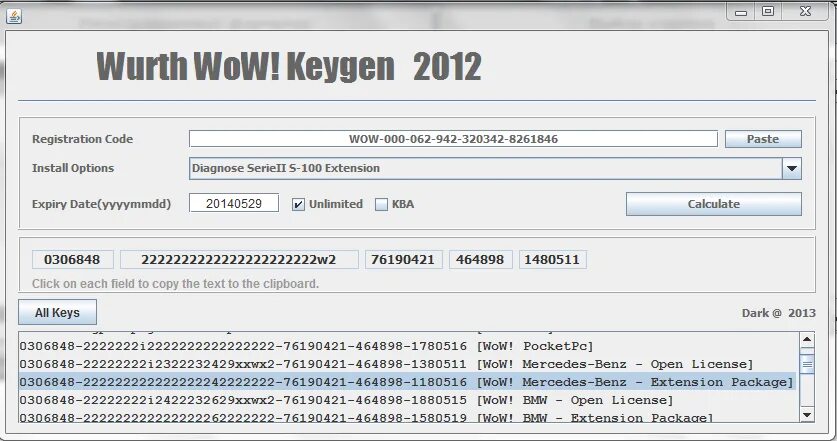837x441 pixels.
Task: Click the Java icon in the title bar
Action: tap(14, 17)
